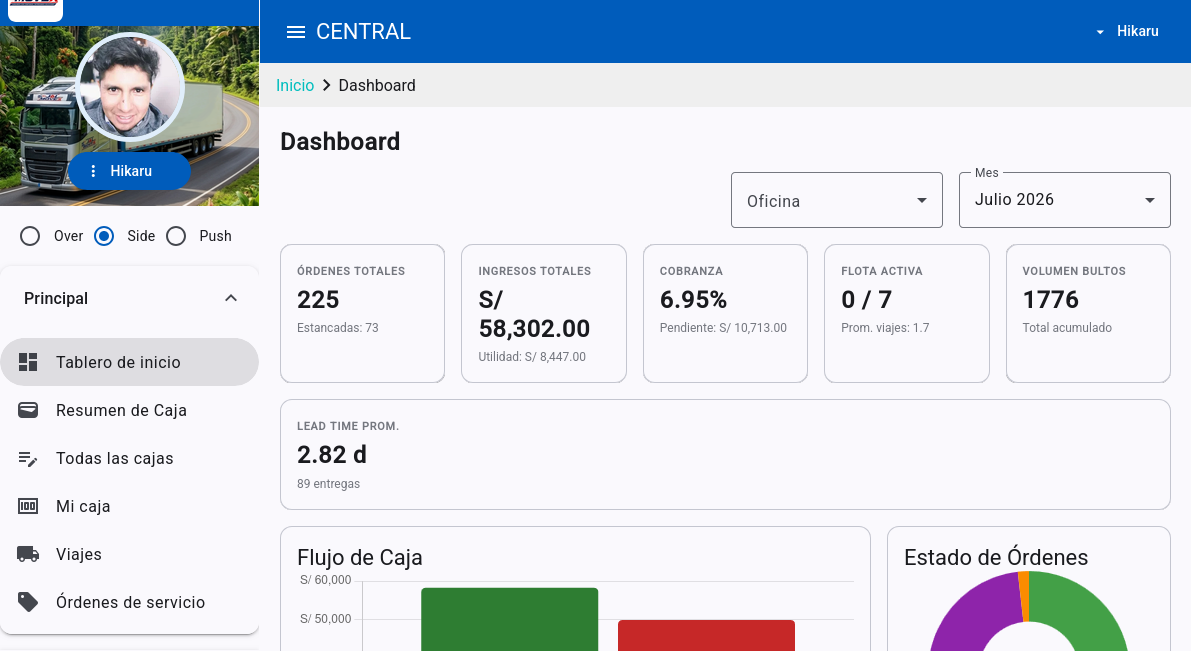Select the Over radio button

[x=30, y=236]
